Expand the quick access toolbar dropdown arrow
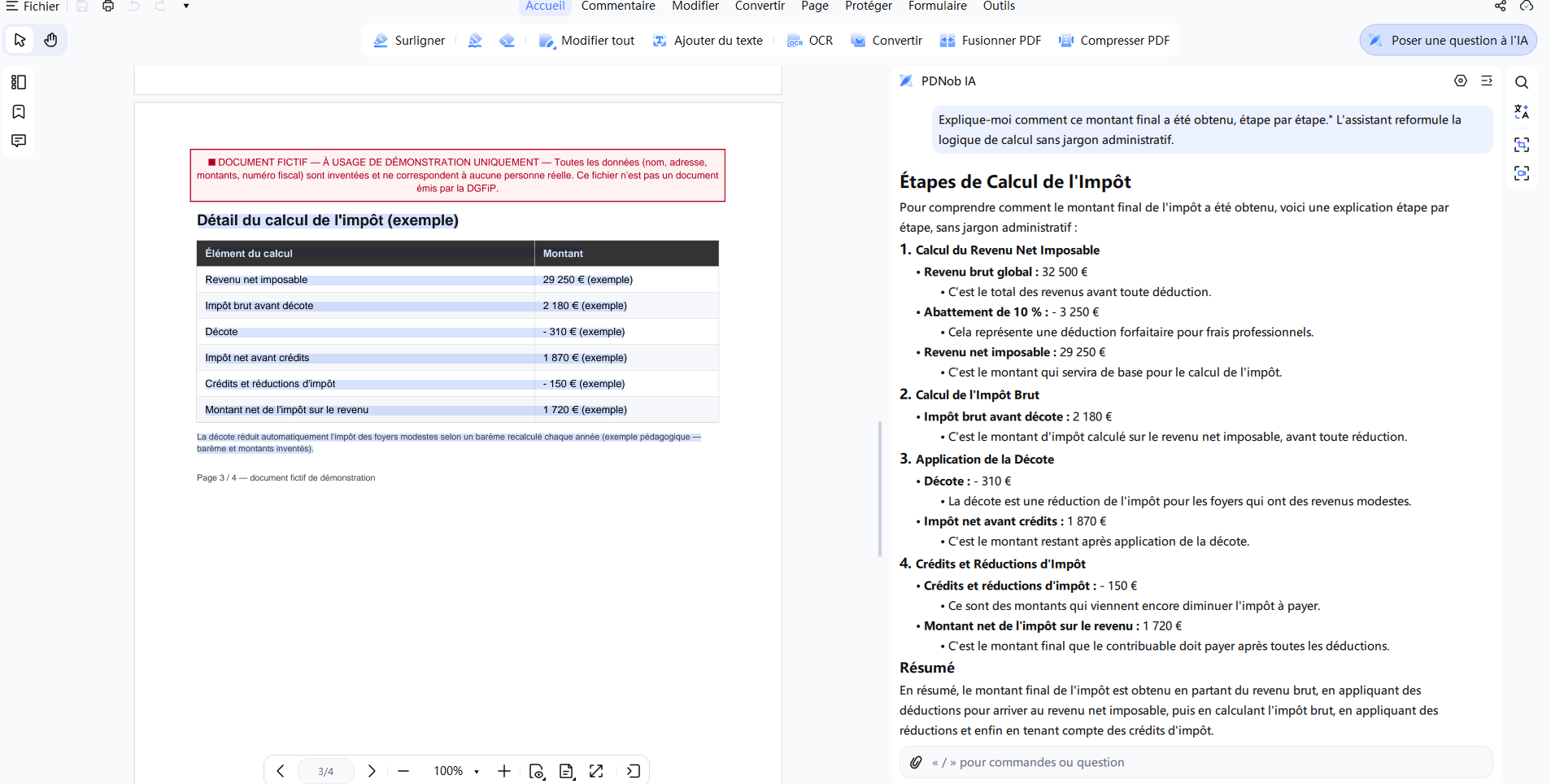This screenshot has width=1551, height=784. (186, 7)
